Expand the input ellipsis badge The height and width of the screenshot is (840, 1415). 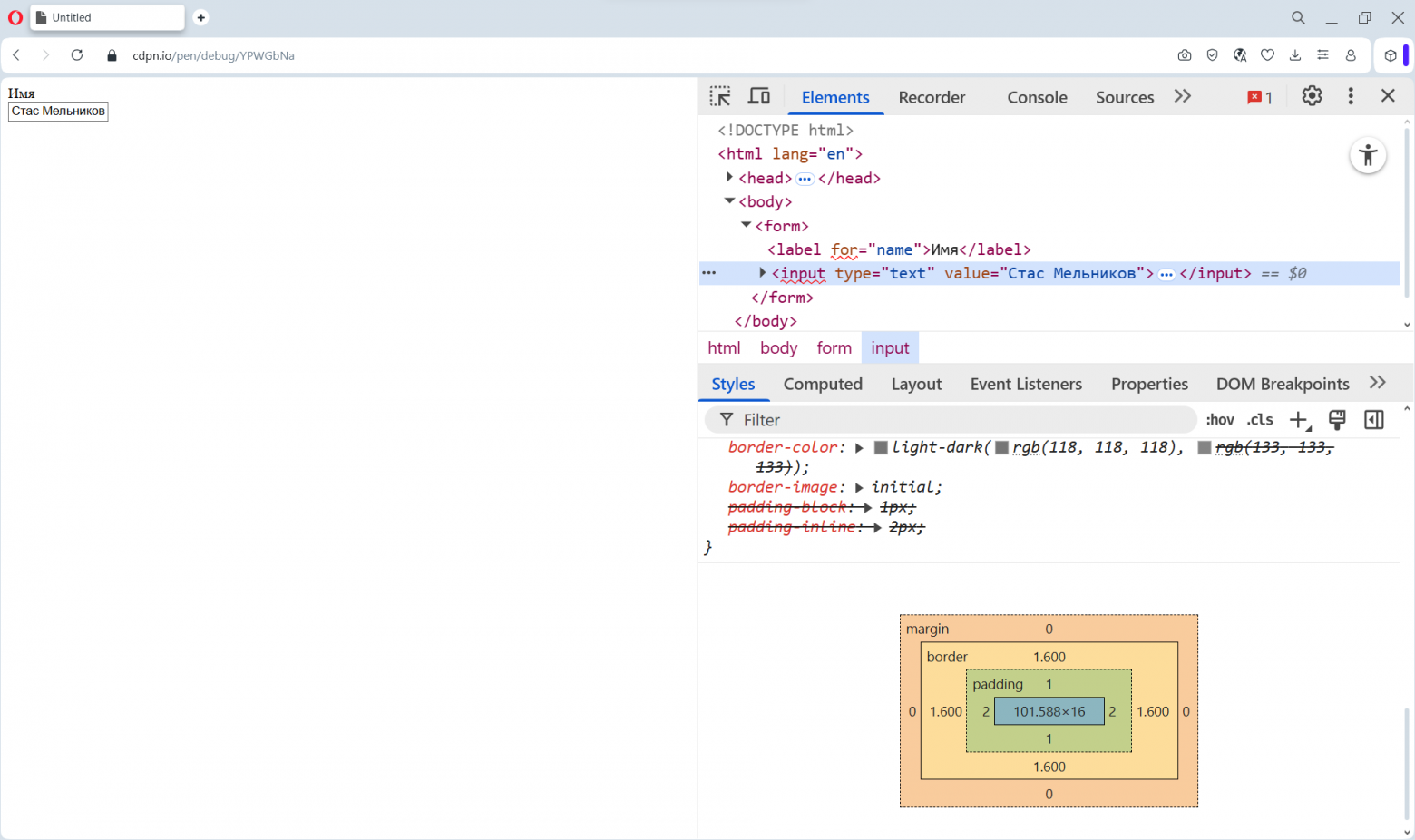click(1166, 274)
